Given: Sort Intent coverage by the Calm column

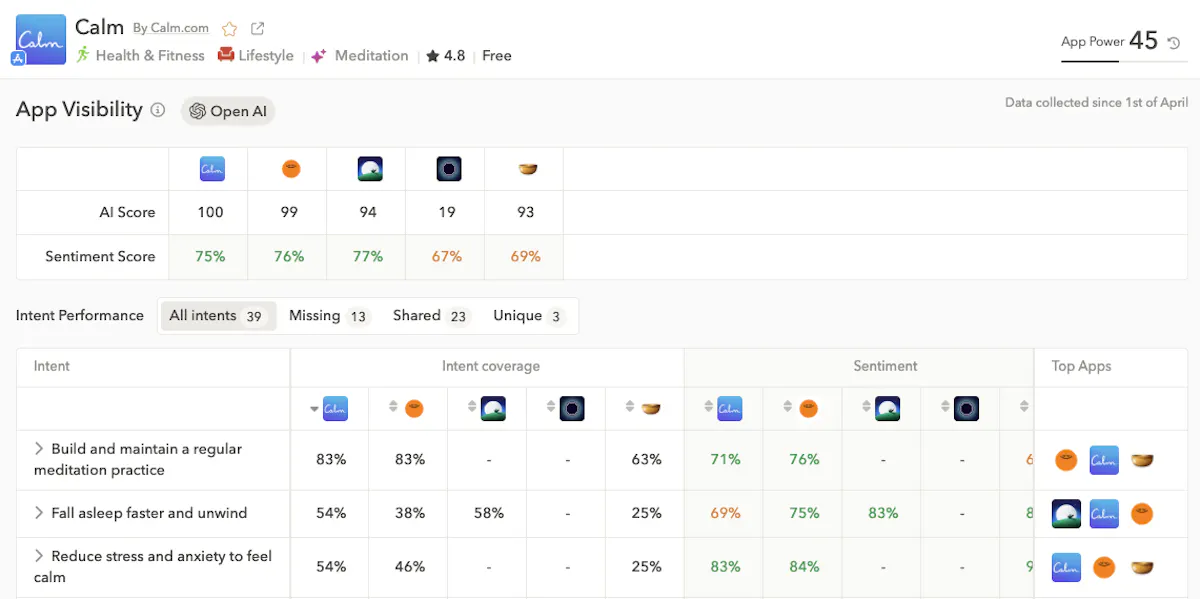Looking at the screenshot, I should [x=316, y=408].
